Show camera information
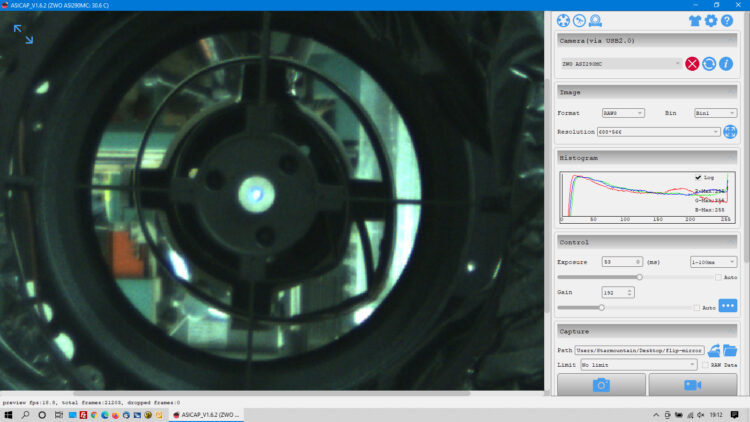Screen dimensions: 750x422 (x=726, y=64)
